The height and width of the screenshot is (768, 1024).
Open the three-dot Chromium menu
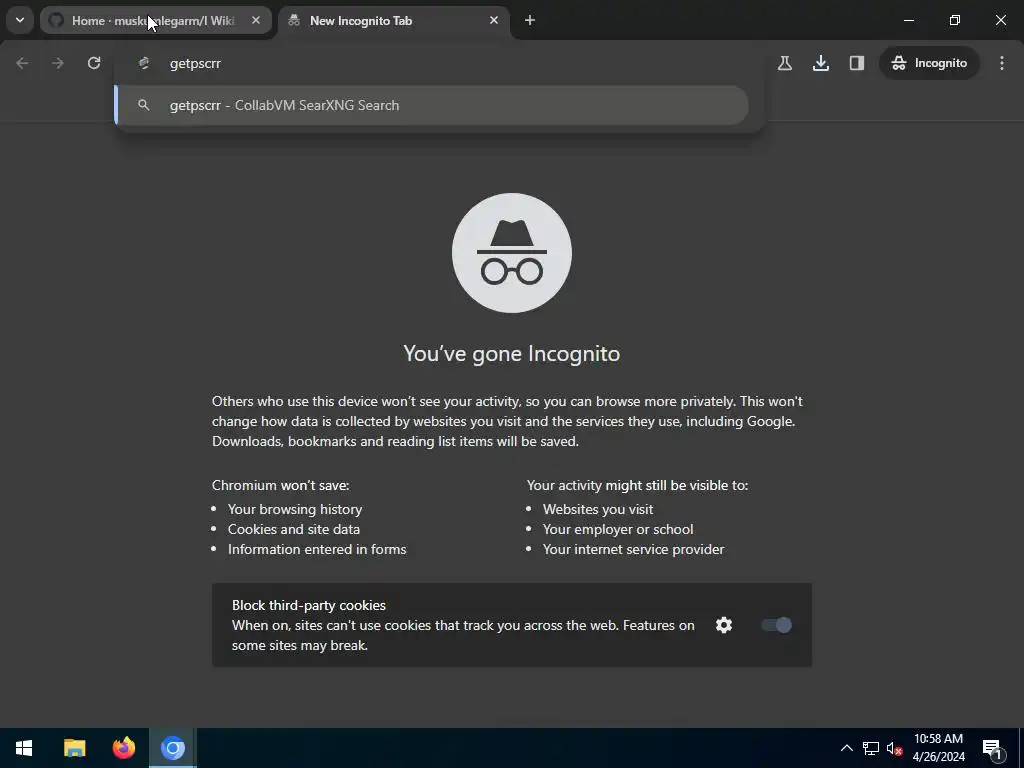pyautogui.click(x=1002, y=63)
